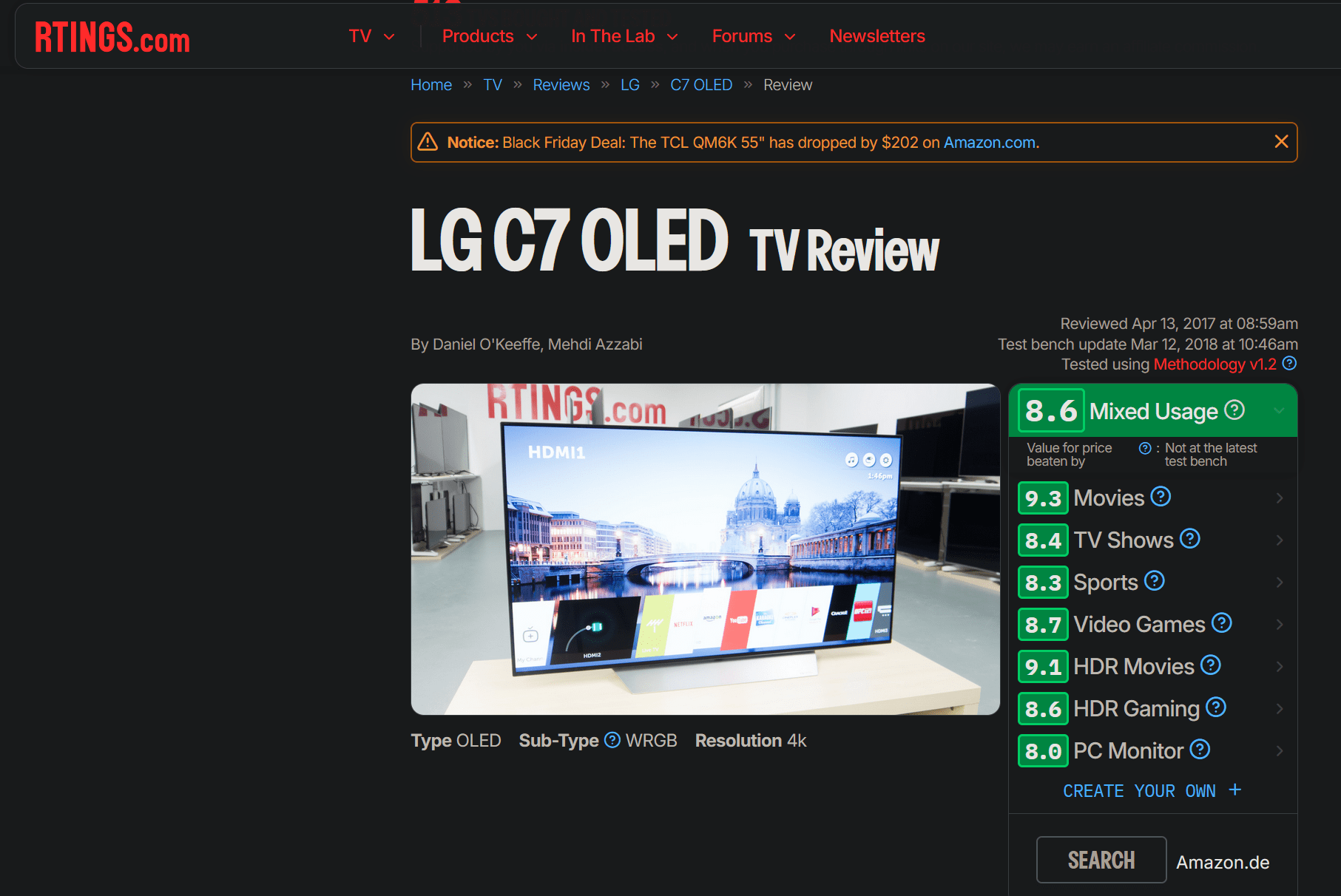Click 'Test bench update Mar 12, 2018' text
Screen dimensions: 1341x896
(x=1148, y=345)
